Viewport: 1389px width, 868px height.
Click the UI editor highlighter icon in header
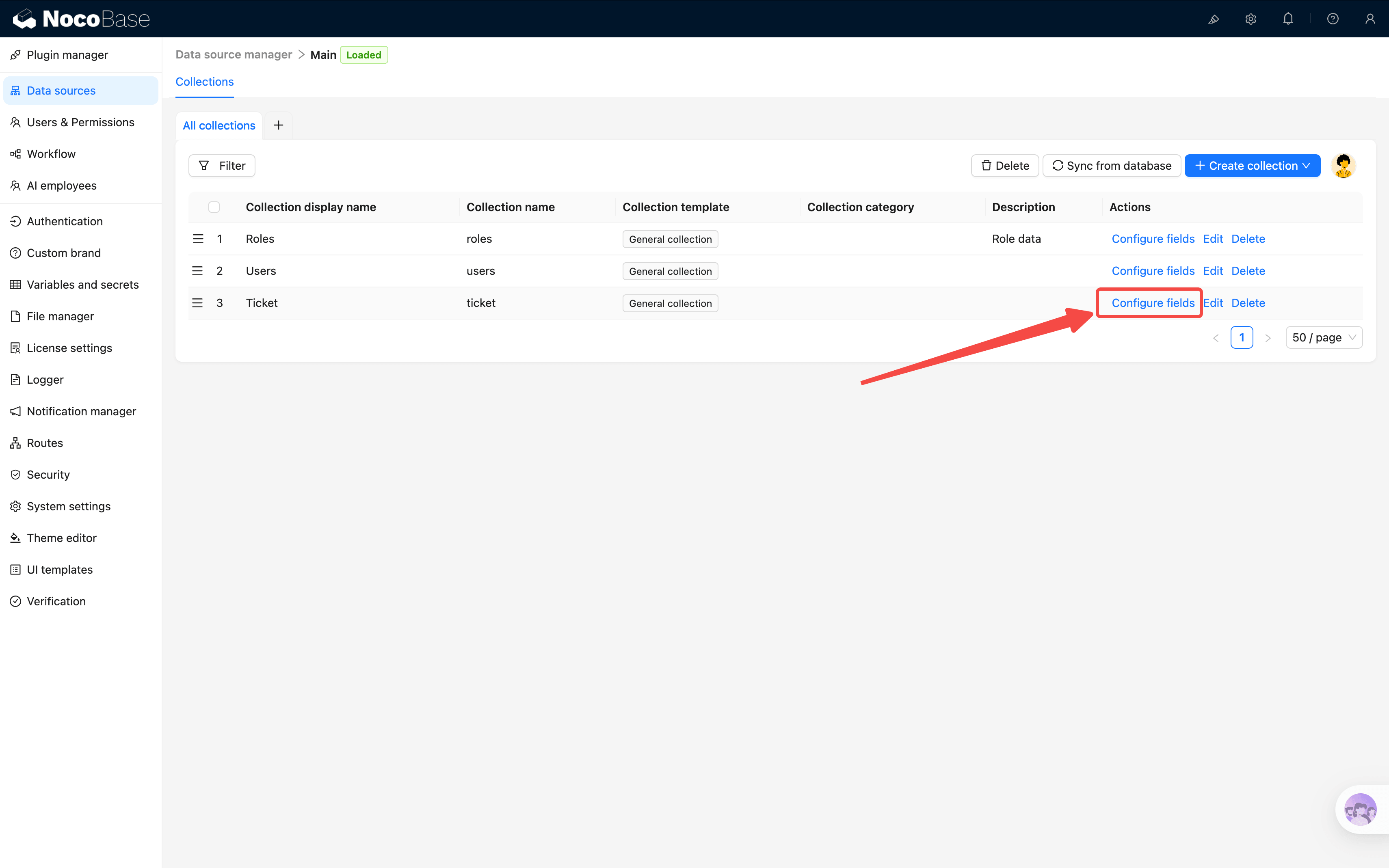pos(1213,19)
